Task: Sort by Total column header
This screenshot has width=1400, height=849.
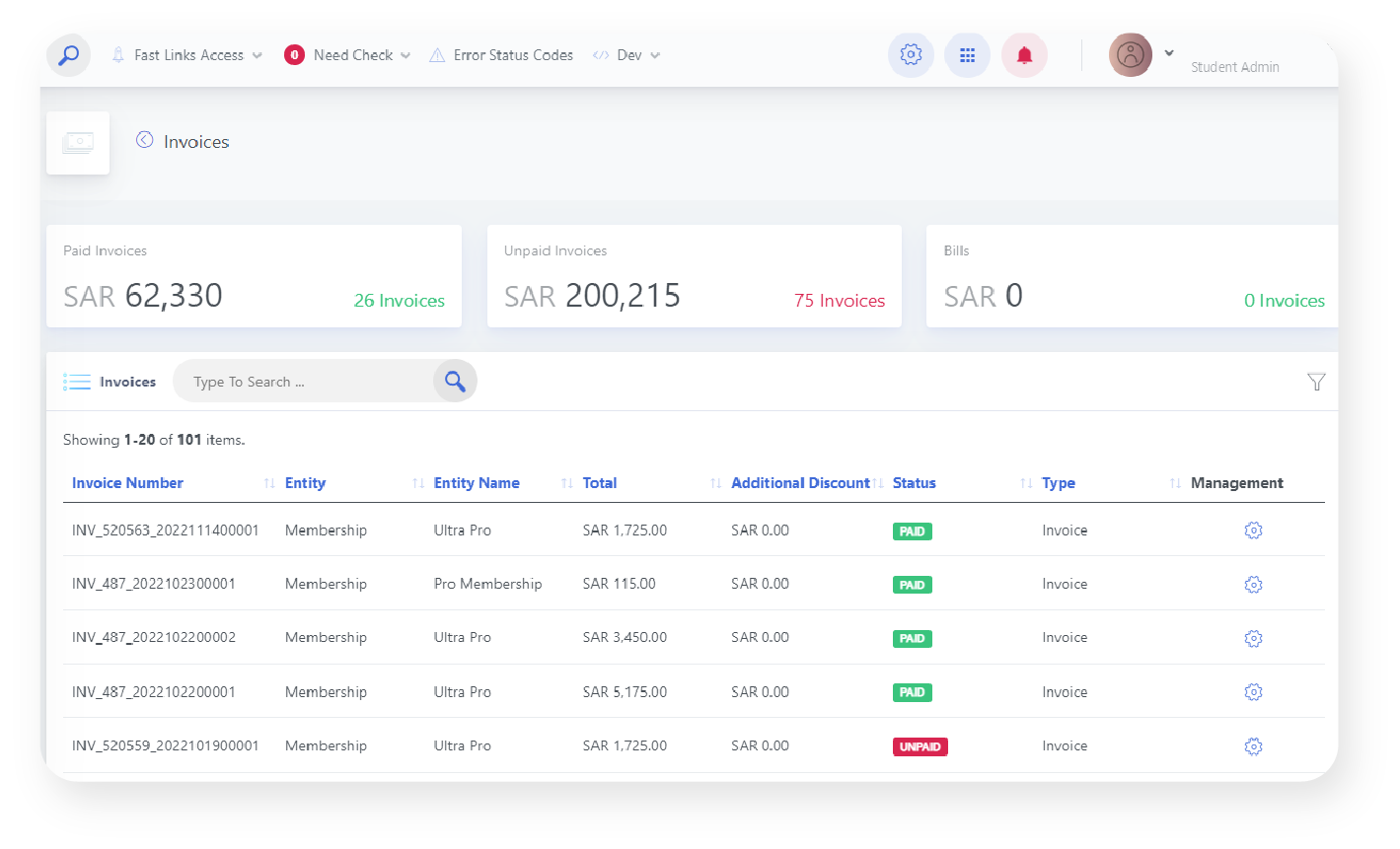Action: click(x=600, y=483)
